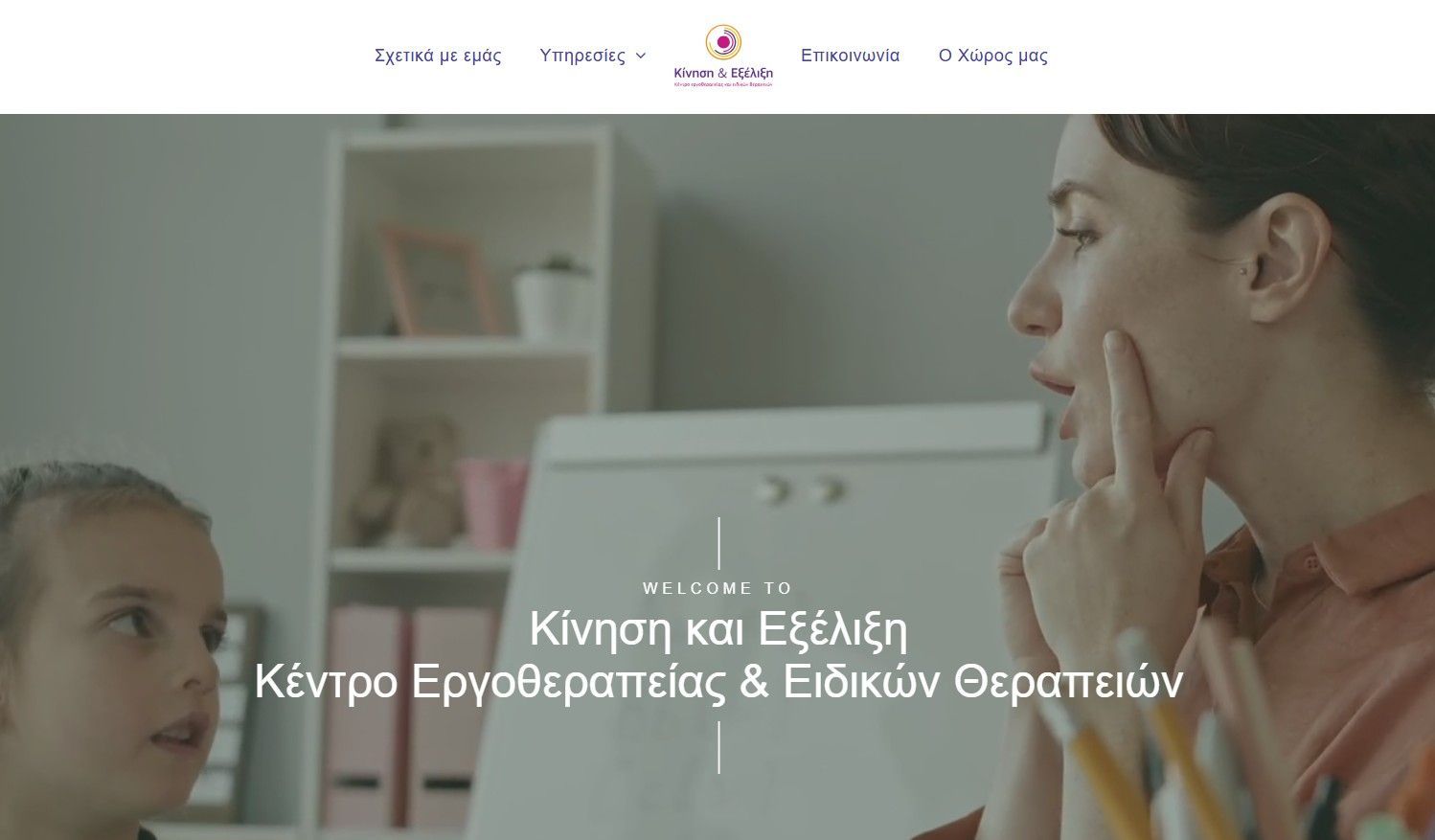Expand the Υπηρεσίες dropdown chevron
1435x840 pixels.
click(641, 57)
